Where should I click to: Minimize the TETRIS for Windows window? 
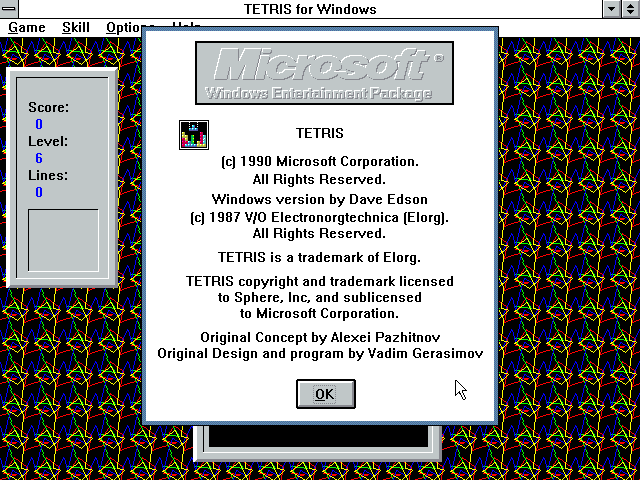[x=611, y=9]
